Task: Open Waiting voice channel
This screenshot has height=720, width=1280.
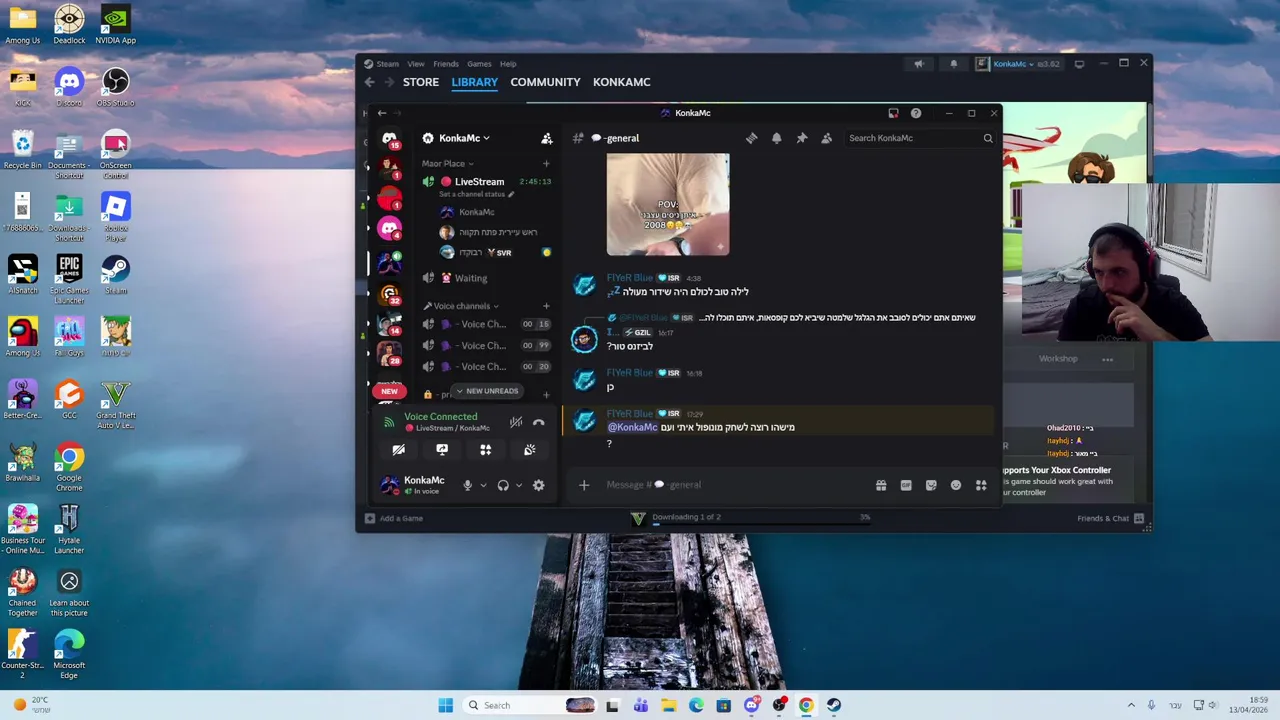Action: [x=471, y=278]
